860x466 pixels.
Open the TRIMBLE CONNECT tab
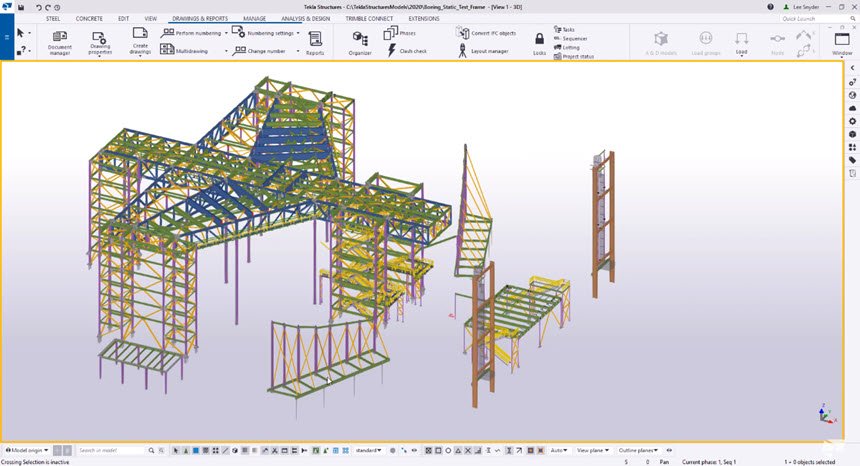click(x=369, y=19)
